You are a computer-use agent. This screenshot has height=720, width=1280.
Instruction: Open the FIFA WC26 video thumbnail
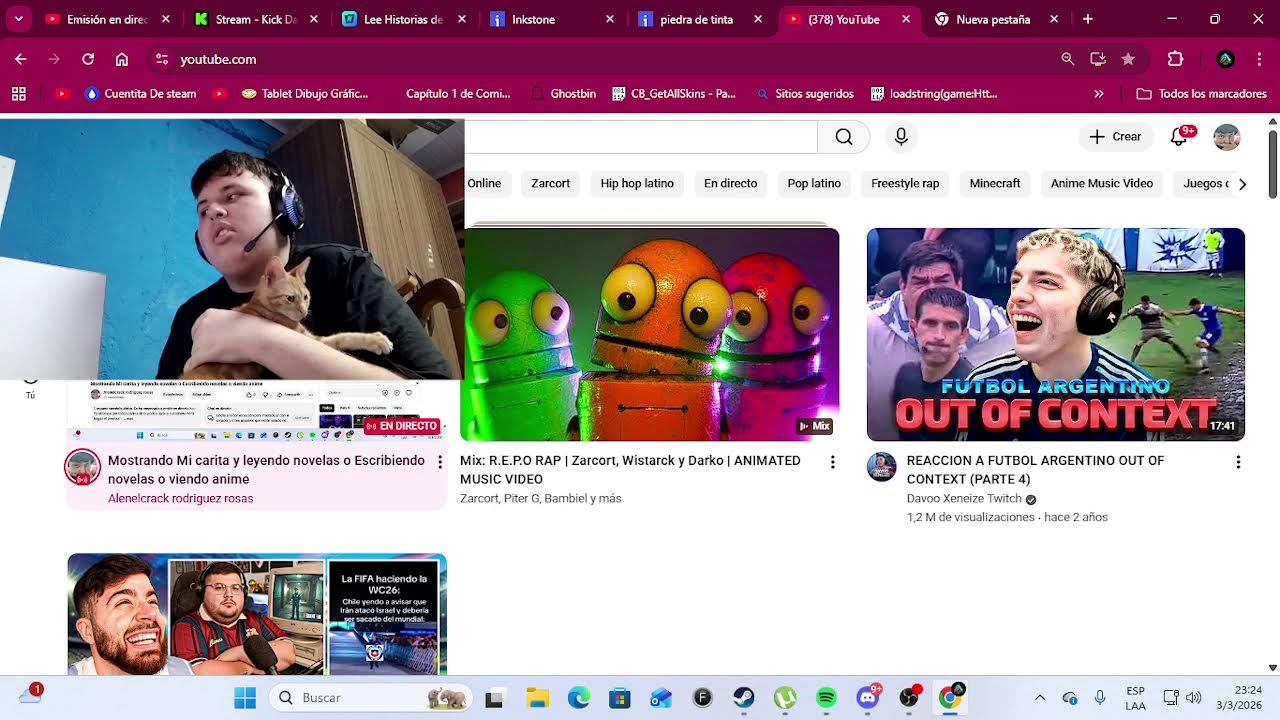coord(257,614)
